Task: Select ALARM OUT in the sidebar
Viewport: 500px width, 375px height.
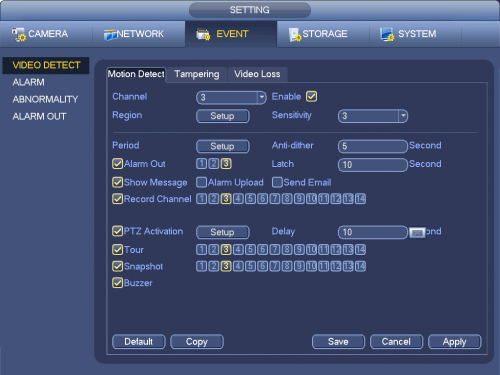Action: tap(39, 117)
